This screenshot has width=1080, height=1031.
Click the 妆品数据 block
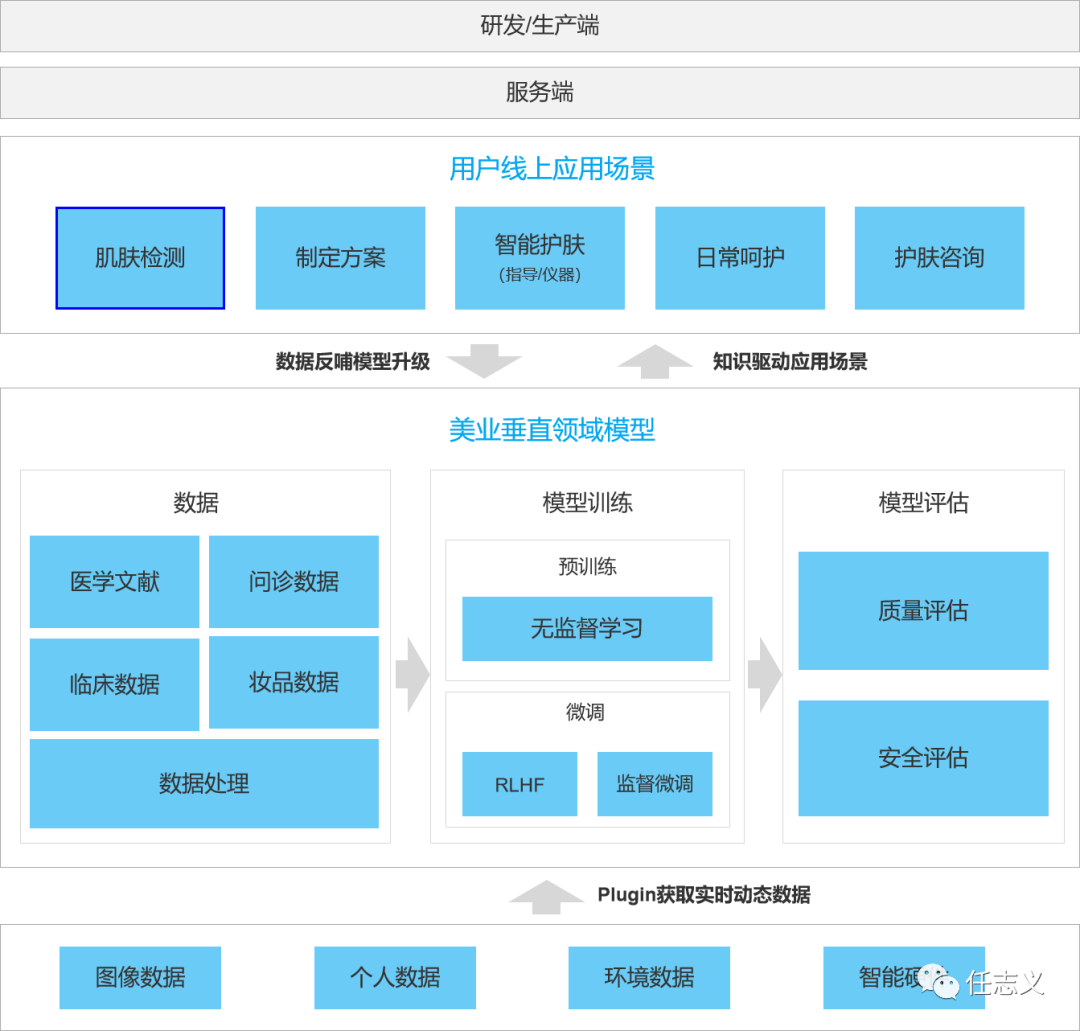click(294, 682)
